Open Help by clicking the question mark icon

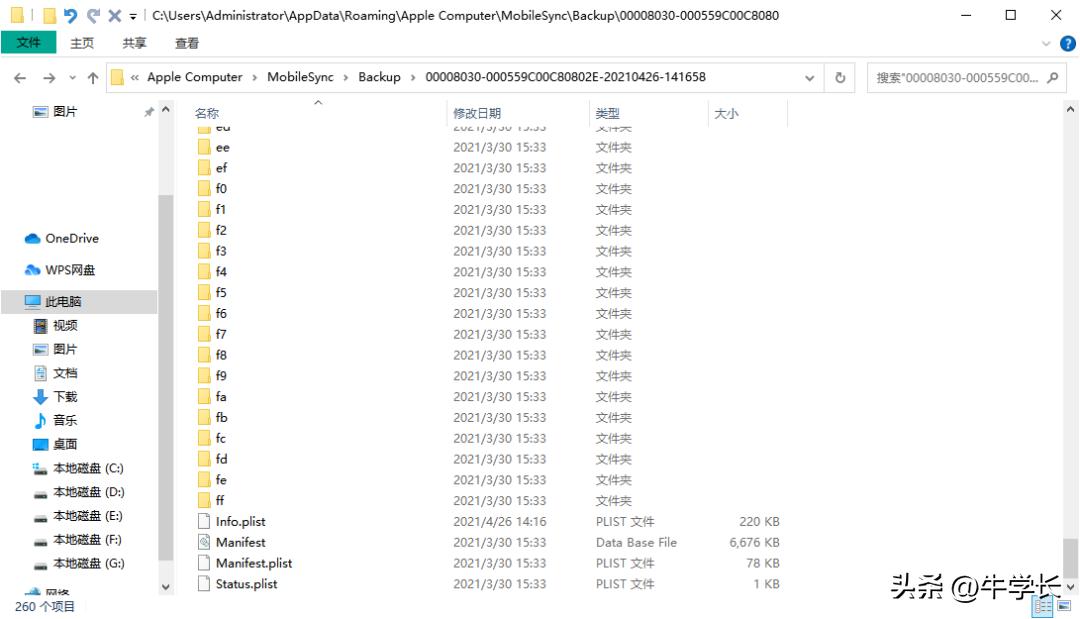[1067, 43]
